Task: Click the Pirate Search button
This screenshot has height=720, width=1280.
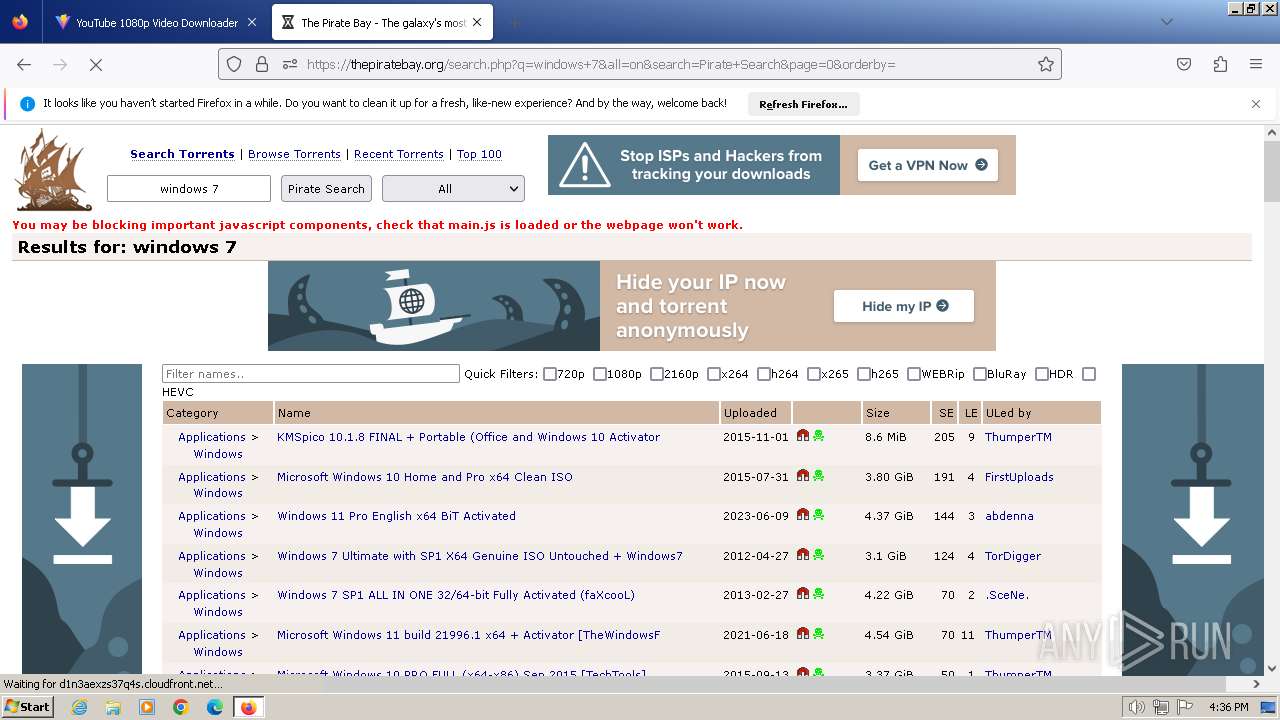Action: point(326,188)
